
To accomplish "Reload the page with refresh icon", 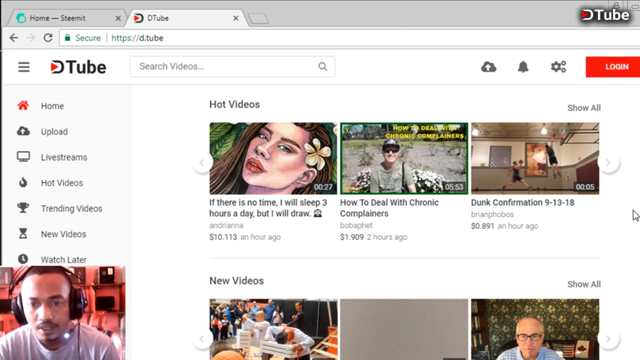I will [x=48, y=38].
